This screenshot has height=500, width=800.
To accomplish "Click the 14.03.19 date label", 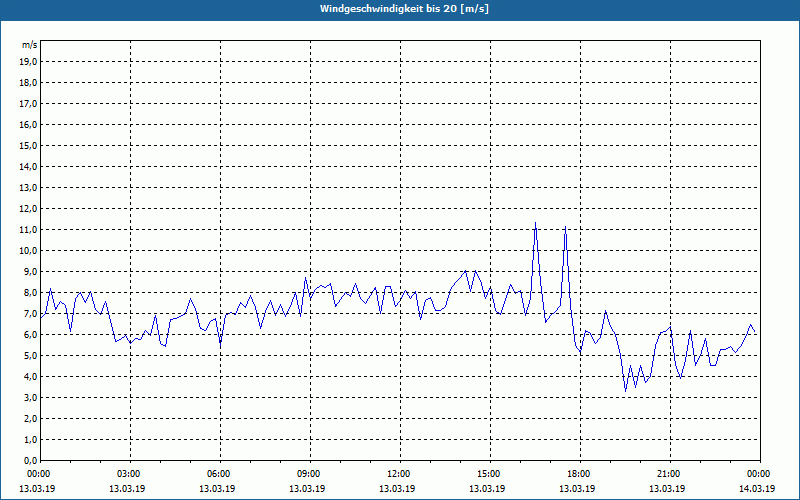I will (x=757, y=489).
